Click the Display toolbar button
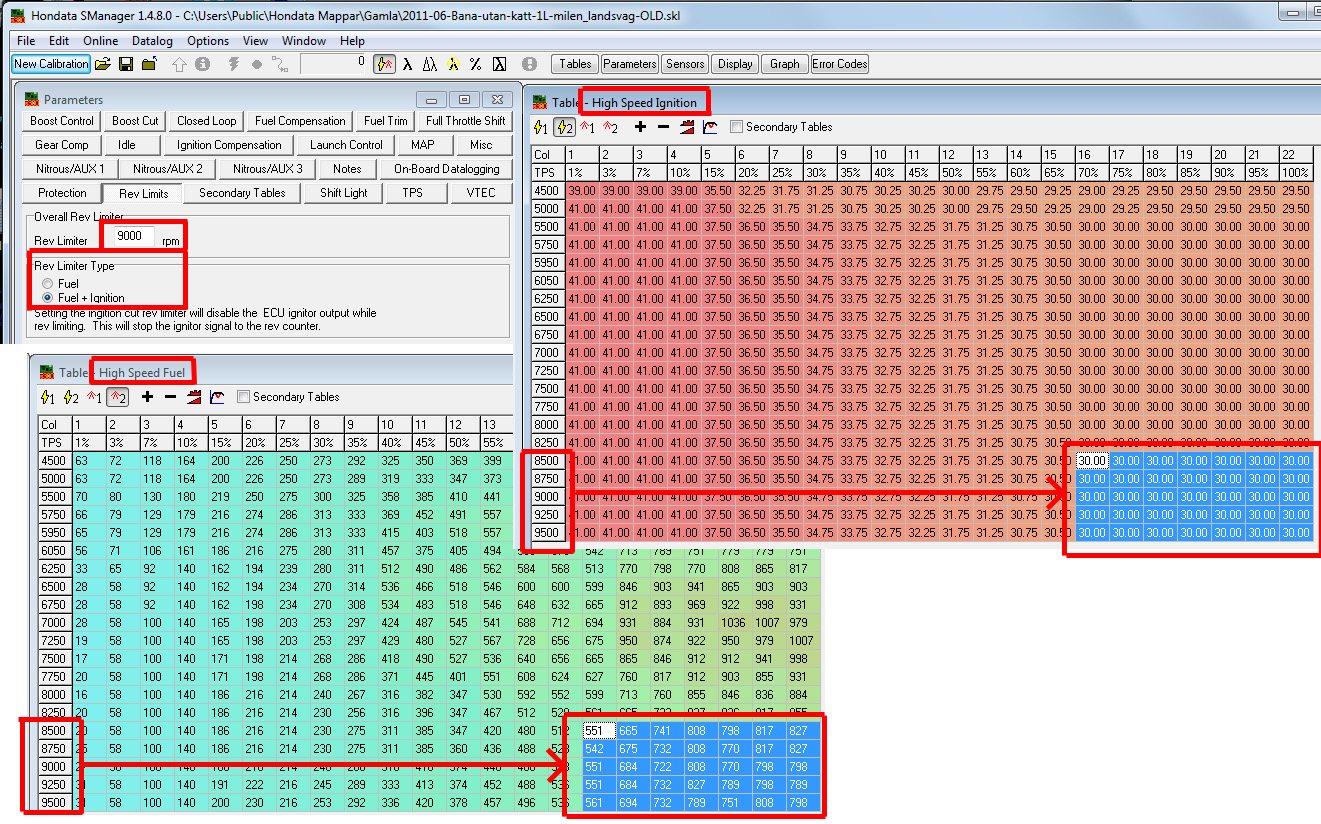The height and width of the screenshot is (824, 1321). coord(735,64)
